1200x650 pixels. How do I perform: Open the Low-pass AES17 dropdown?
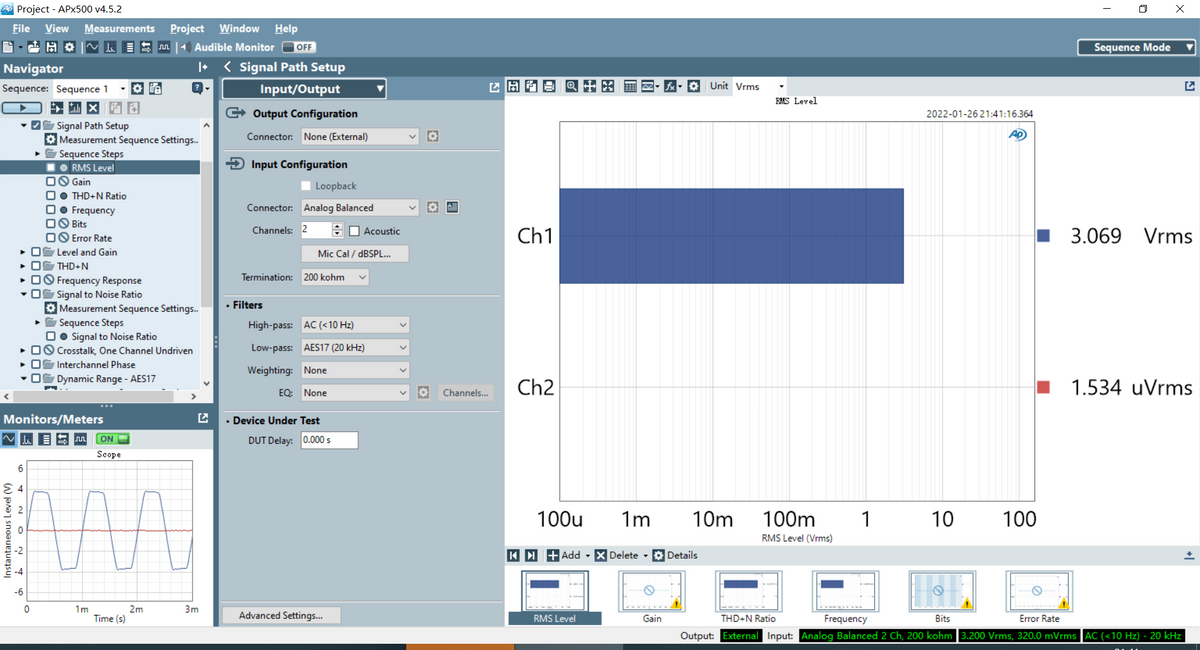(355, 347)
